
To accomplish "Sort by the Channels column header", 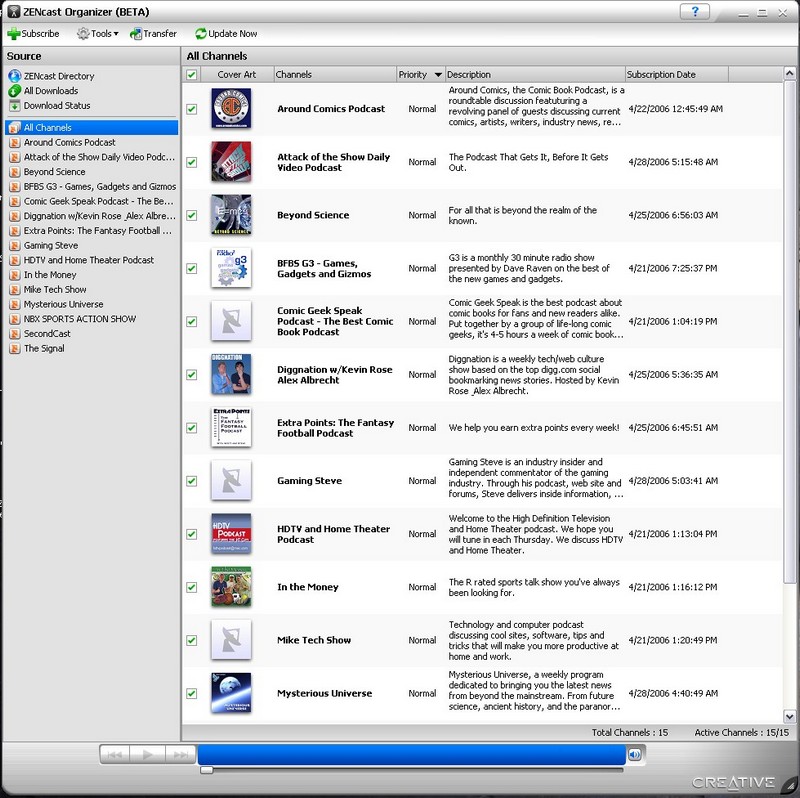I will point(335,74).
